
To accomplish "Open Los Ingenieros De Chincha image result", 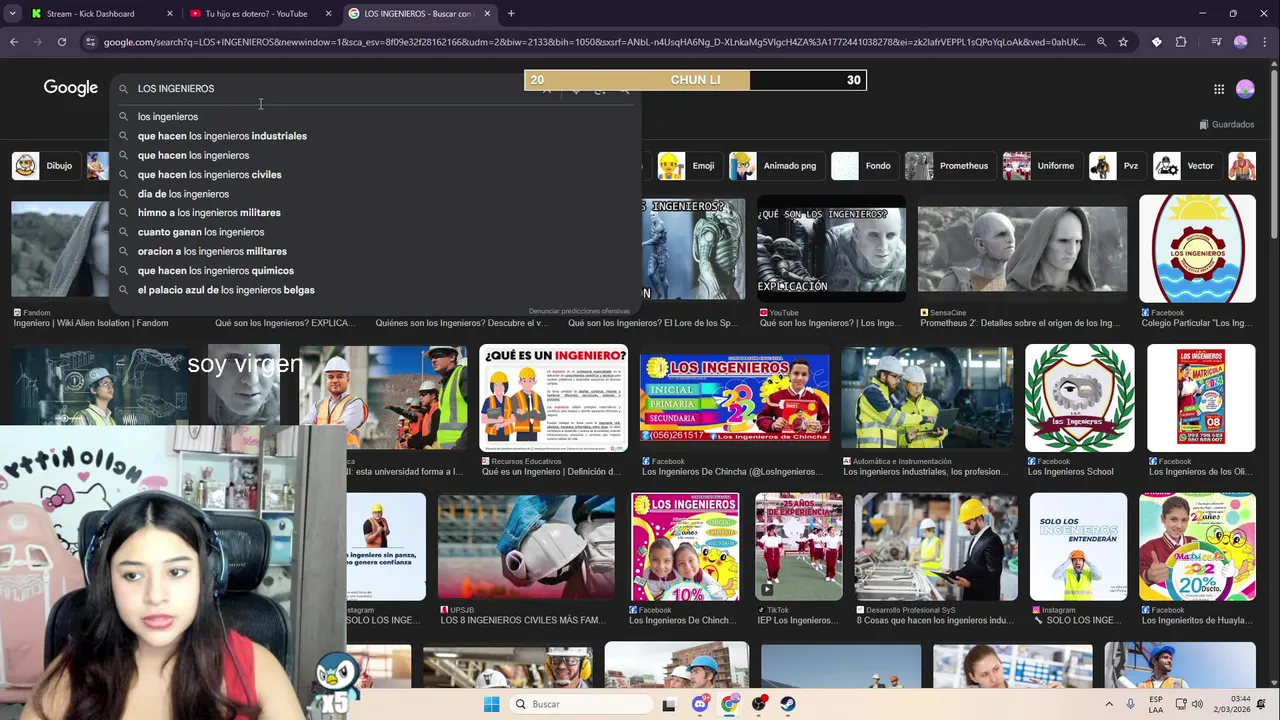I will [735, 398].
